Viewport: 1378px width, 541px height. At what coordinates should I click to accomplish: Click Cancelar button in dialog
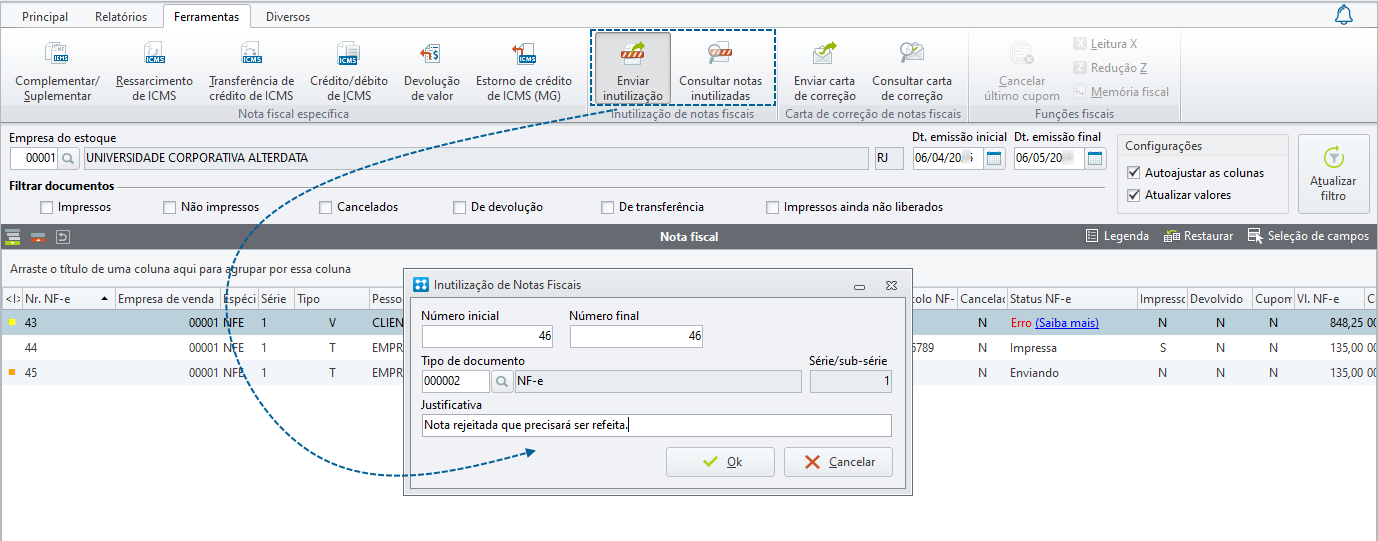[838, 462]
